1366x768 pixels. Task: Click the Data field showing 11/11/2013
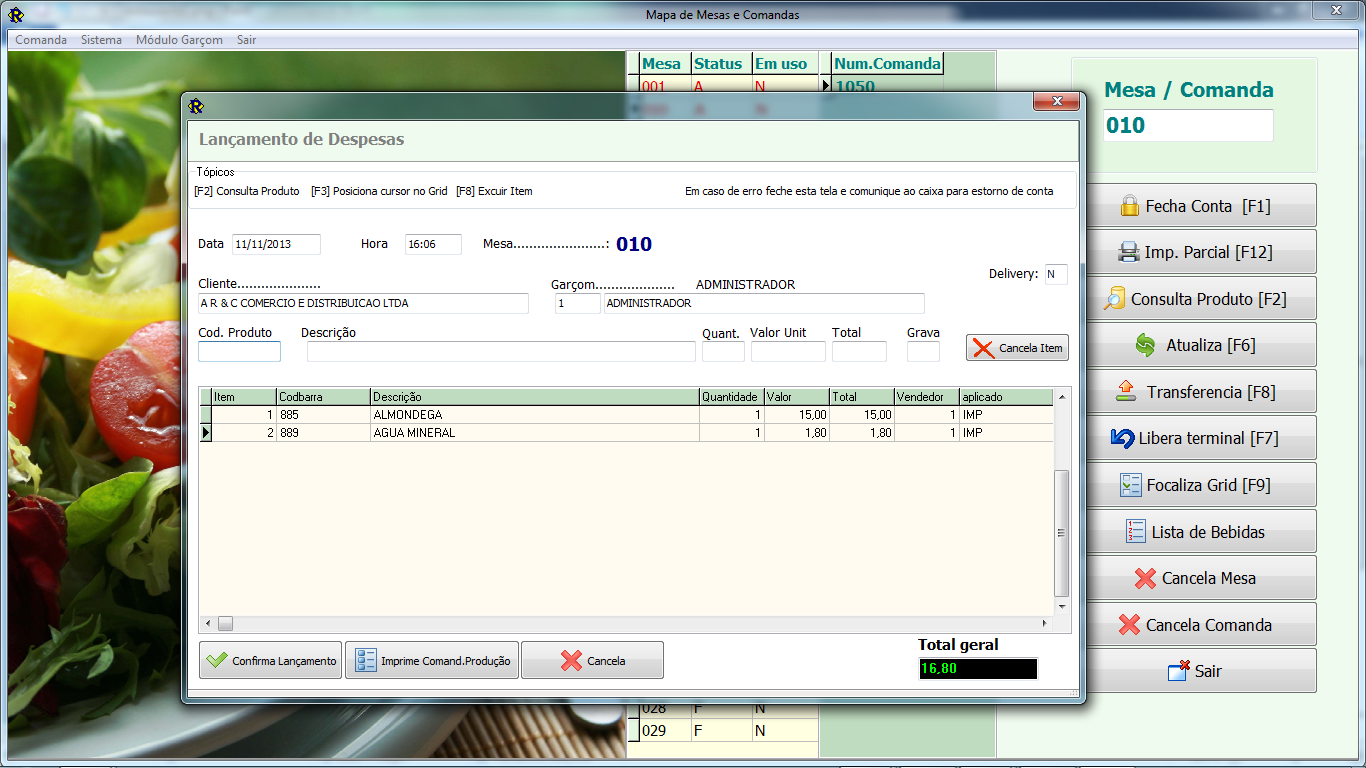pyautogui.click(x=276, y=244)
